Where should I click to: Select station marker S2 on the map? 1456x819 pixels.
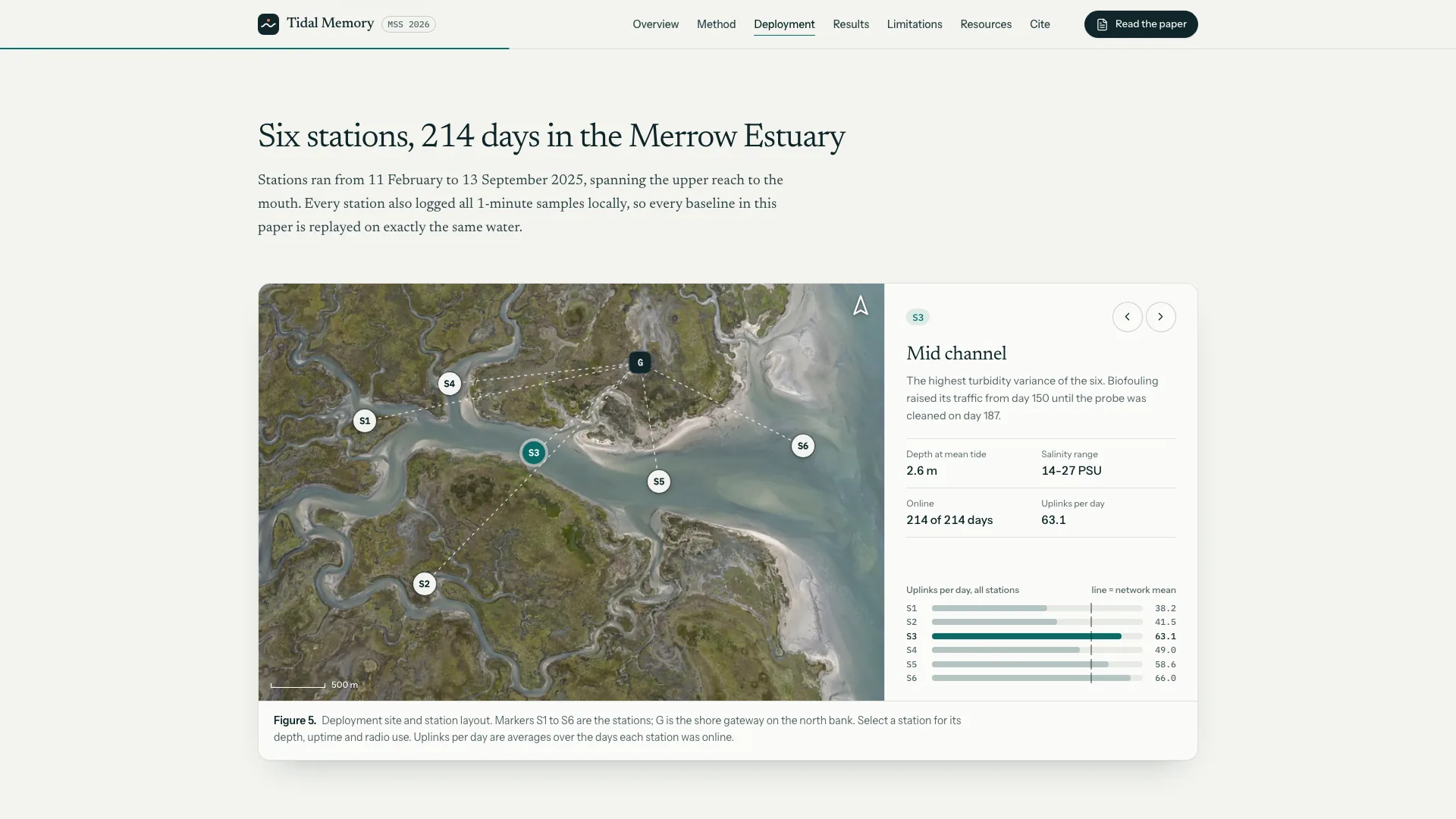(x=425, y=584)
